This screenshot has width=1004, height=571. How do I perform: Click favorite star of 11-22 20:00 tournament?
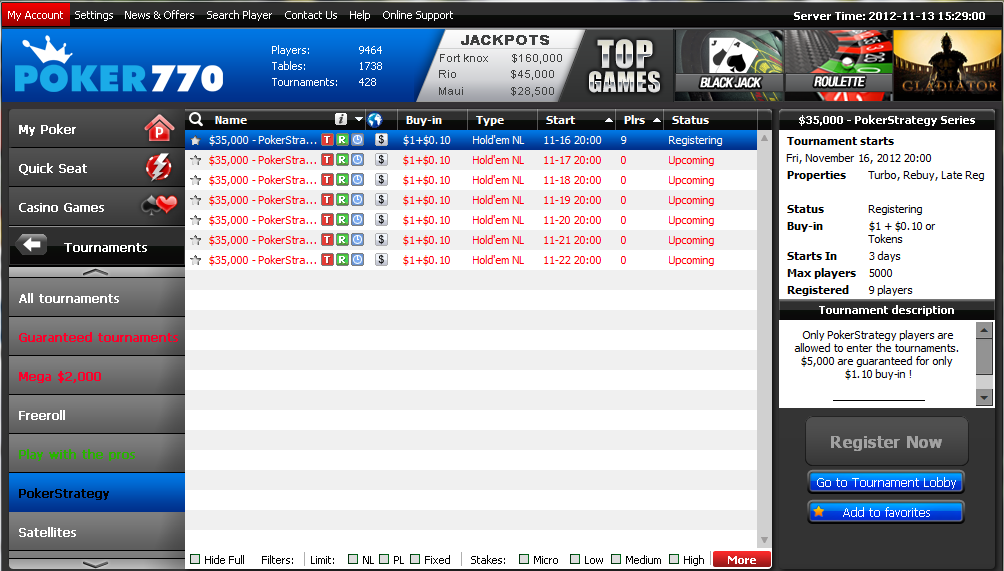[196, 261]
